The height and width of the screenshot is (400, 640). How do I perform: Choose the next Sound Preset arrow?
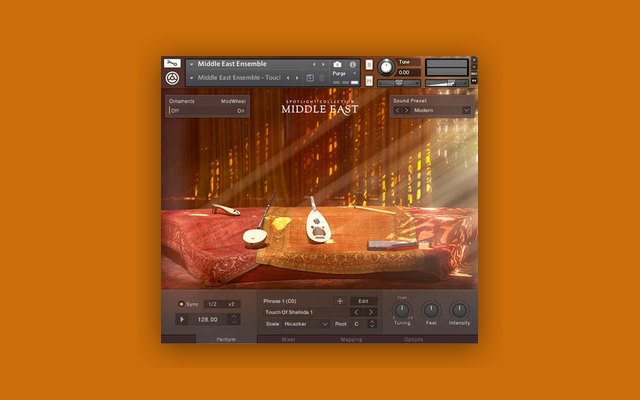coord(406,110)
